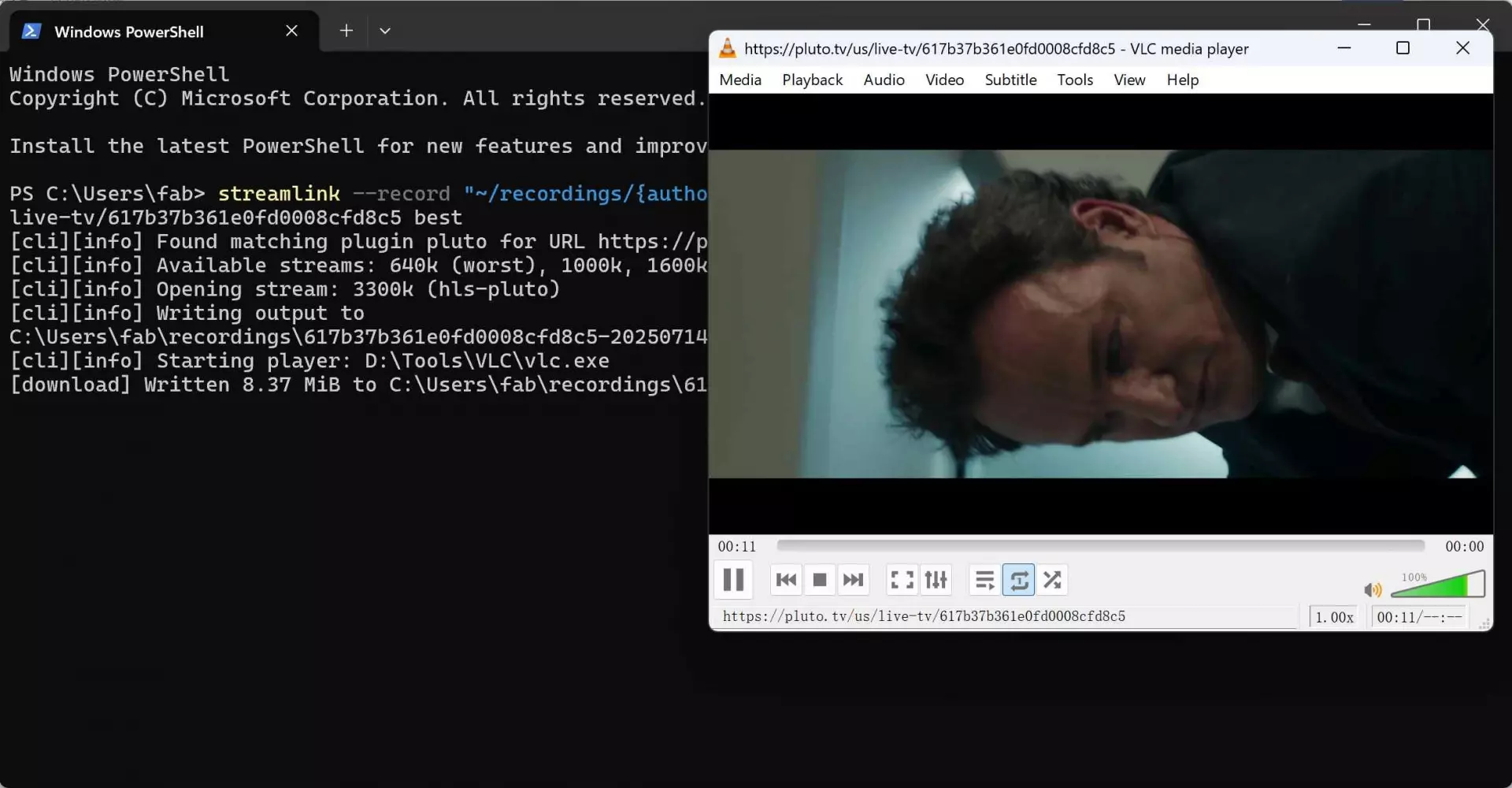Screen dimensions: 1512x788
Task: Minimize the VLC media player window
Action: coord(1344,48)
